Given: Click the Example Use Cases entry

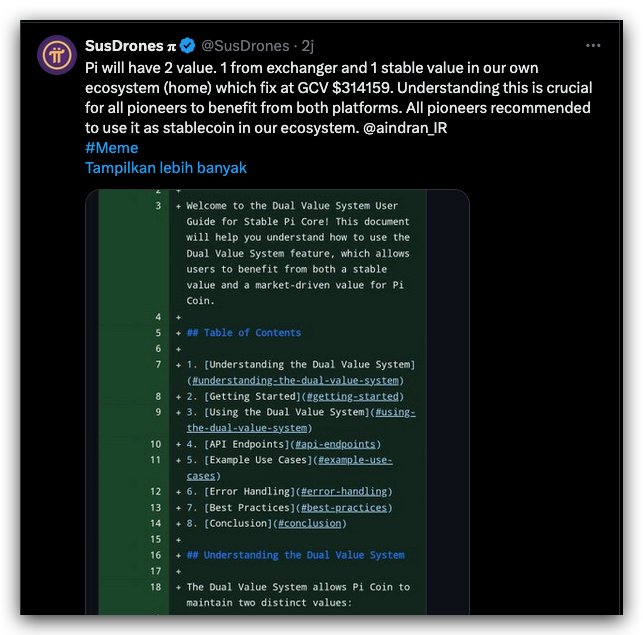Looking at the screenshot, I should [258, 460].
